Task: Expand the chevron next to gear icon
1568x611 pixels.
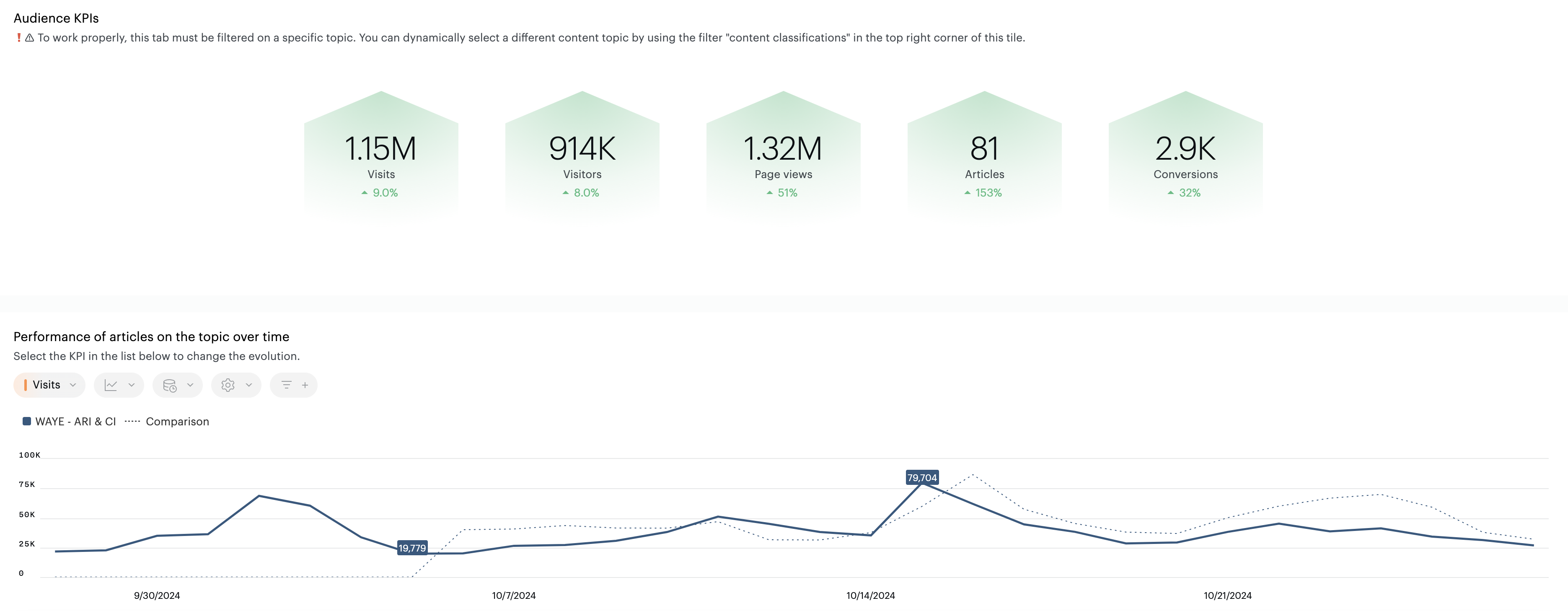Action: pos(249,385)
